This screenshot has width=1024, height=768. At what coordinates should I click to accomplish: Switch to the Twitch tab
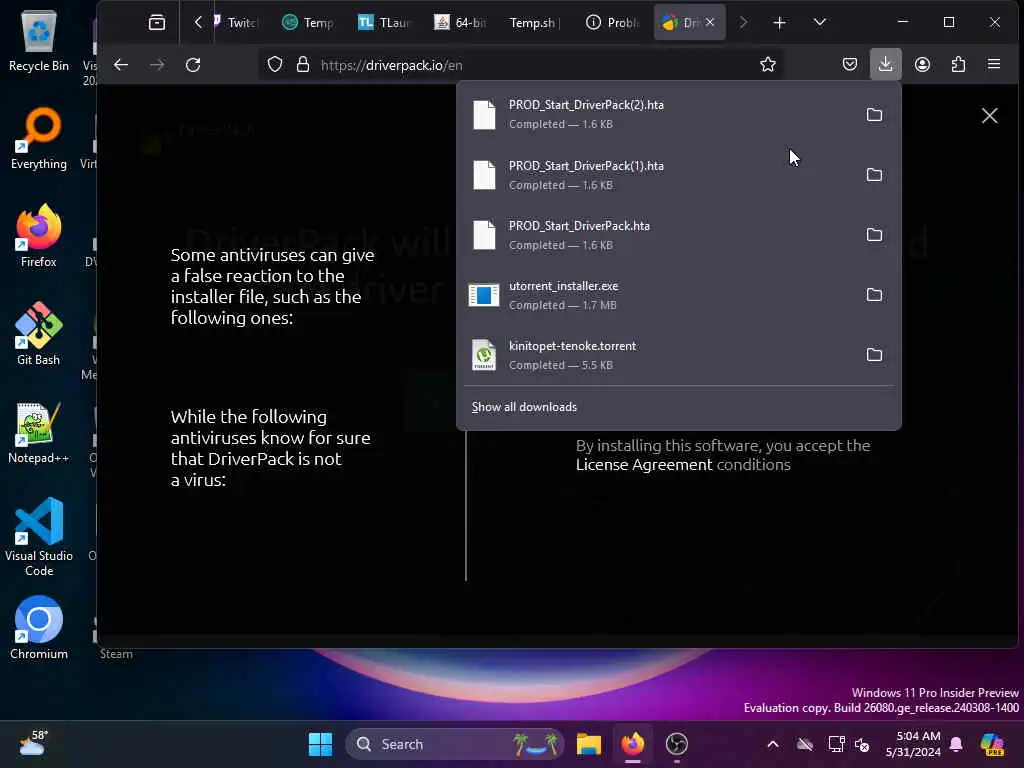(x=237, y=23)
